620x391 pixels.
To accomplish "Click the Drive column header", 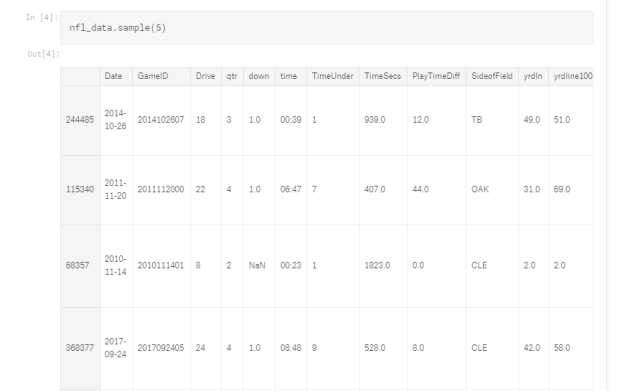I will (x=205, y=76).
